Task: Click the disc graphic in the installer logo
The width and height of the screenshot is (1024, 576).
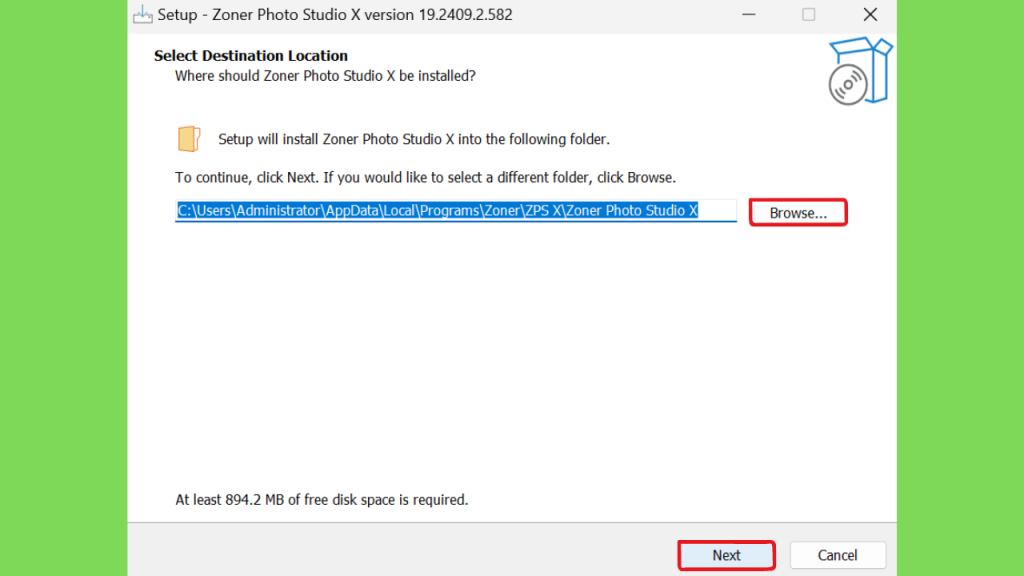Action: (848, 85)
